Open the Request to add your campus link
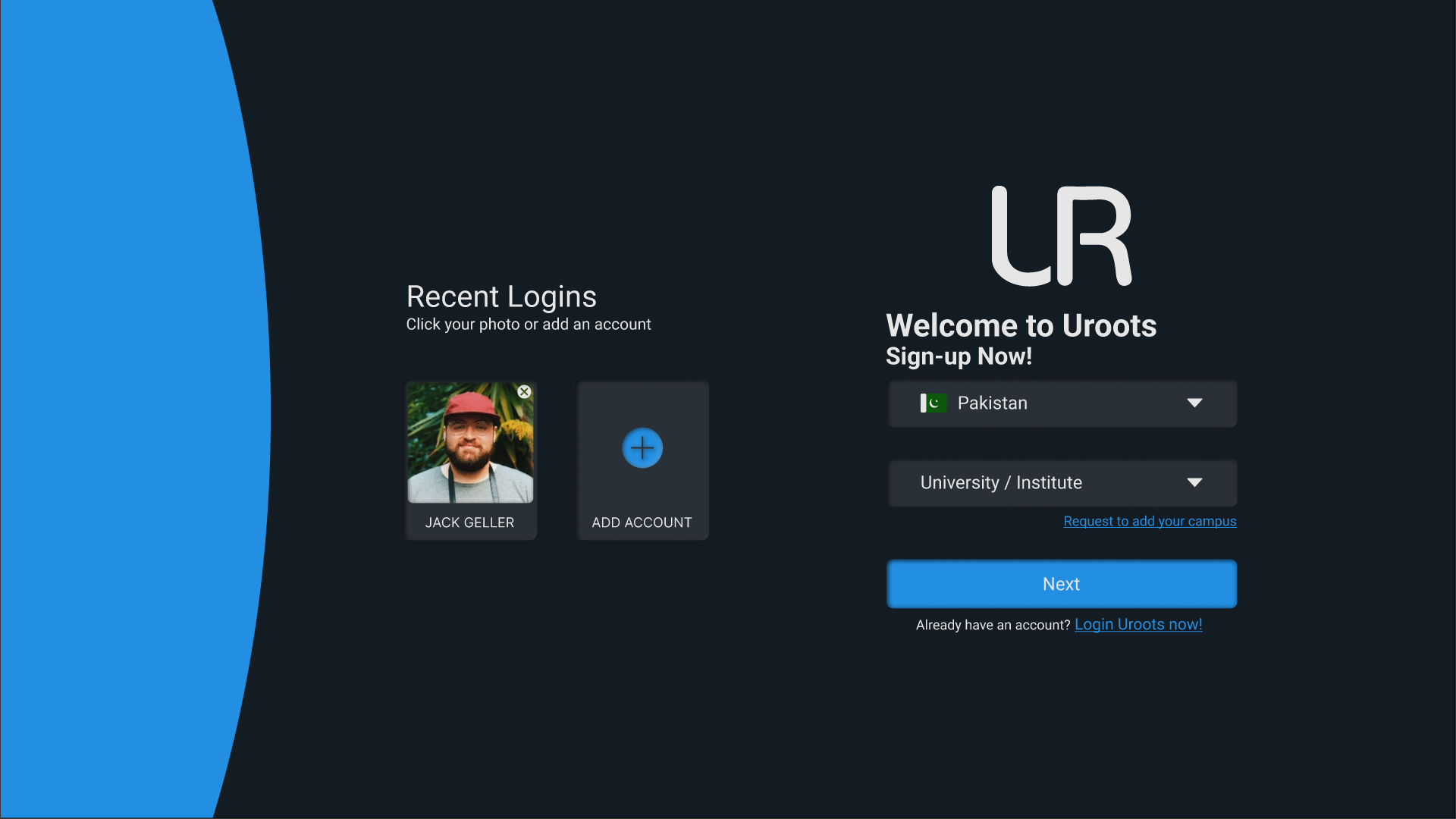 (x=1150, y=521)
